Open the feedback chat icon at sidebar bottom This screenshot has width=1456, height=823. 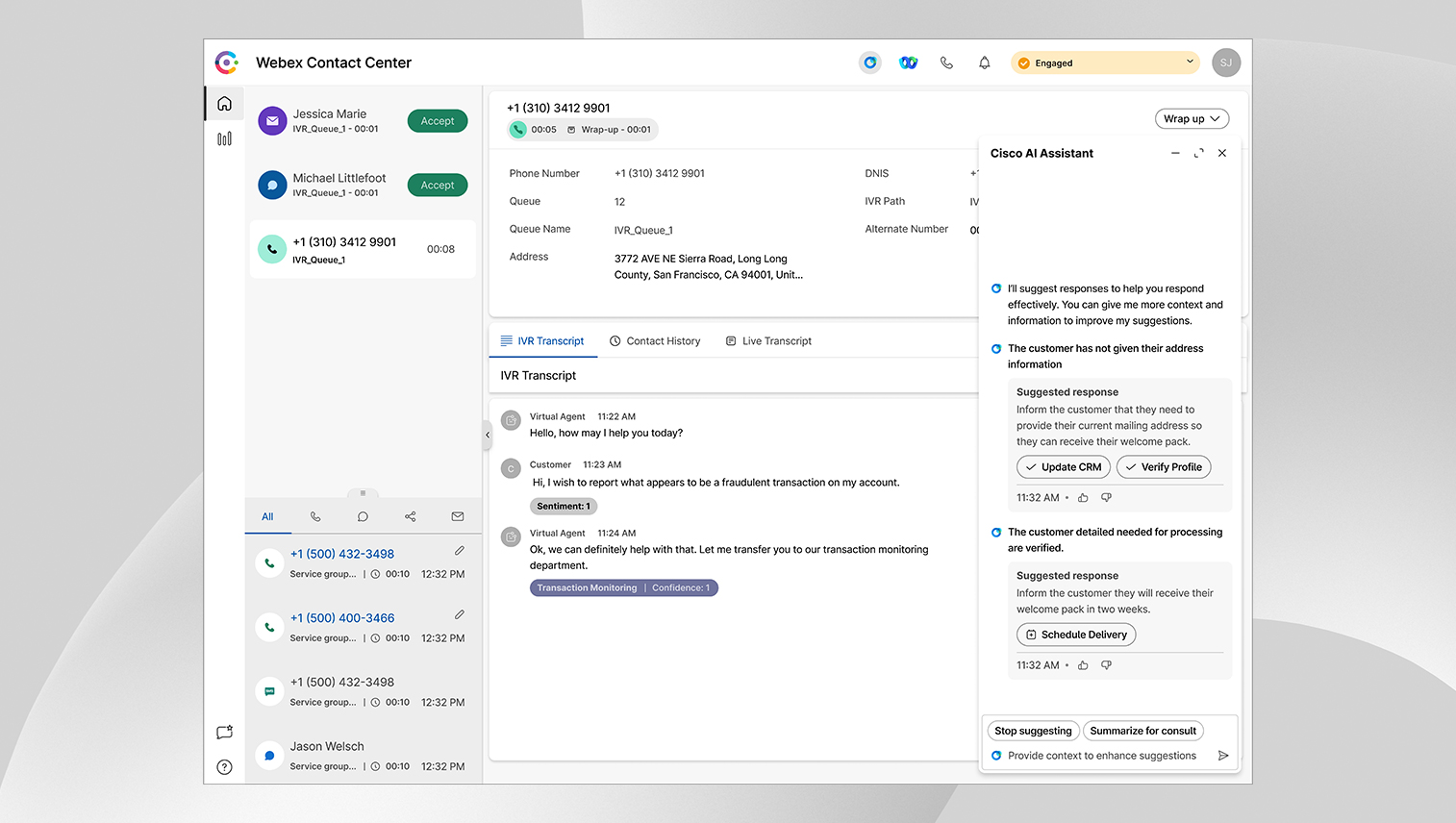click(x=224, y=732)
